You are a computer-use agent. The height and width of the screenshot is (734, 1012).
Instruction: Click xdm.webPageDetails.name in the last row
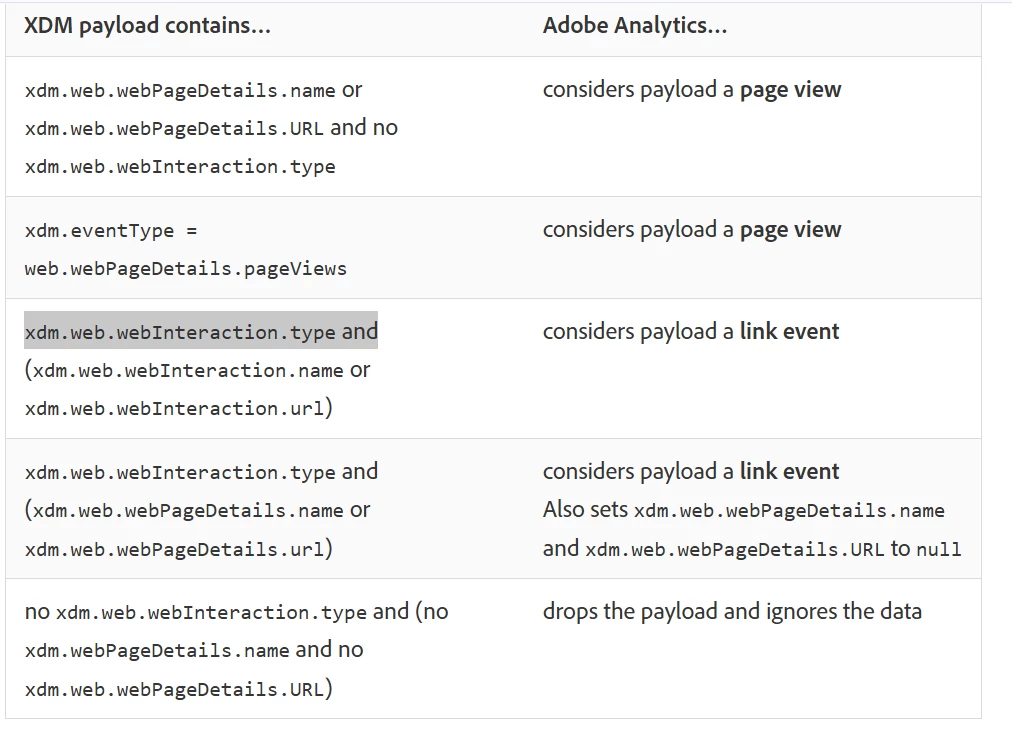pyautogui.click(x=157, y=651)
